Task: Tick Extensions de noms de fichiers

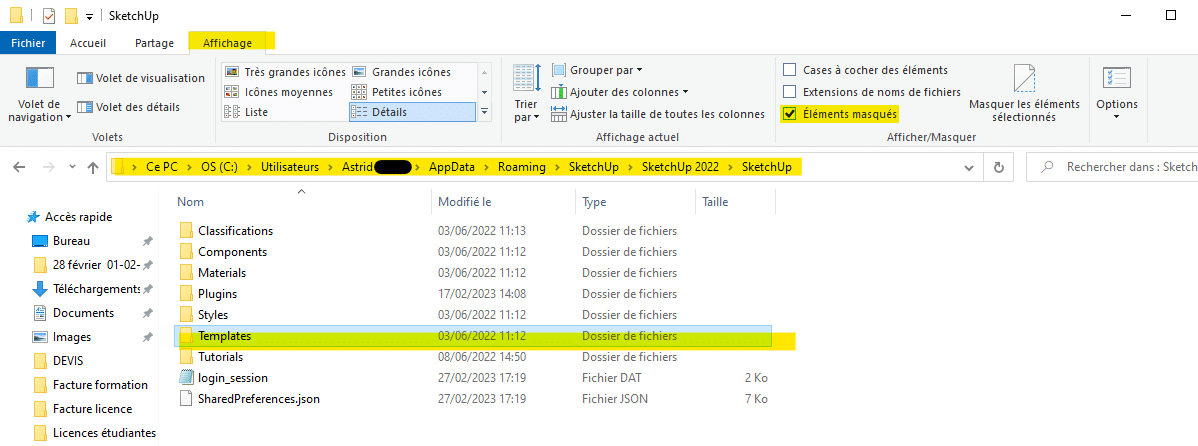Action: [x=790, y=92]
